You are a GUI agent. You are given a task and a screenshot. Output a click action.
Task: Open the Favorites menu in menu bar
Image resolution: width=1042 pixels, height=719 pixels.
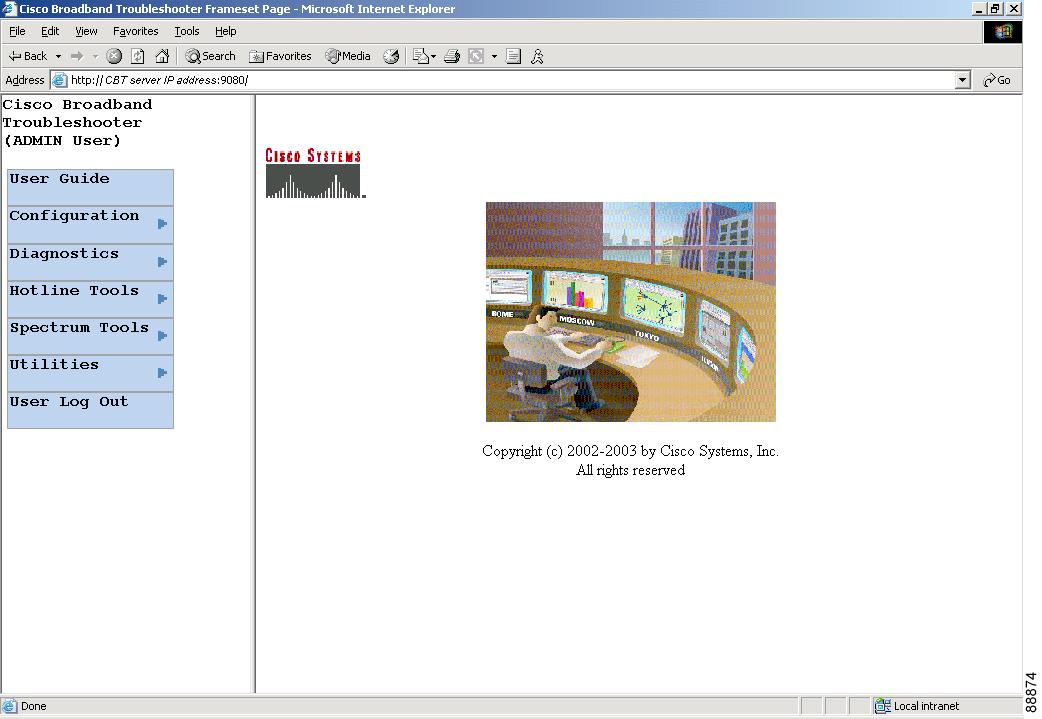tap(136, 31)
